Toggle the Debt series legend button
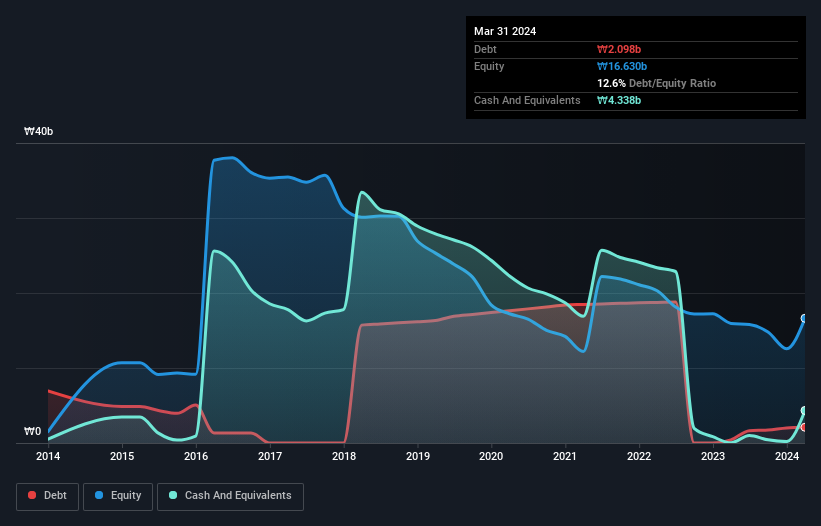This screenshot has height=526, width=821. (48, 496)
